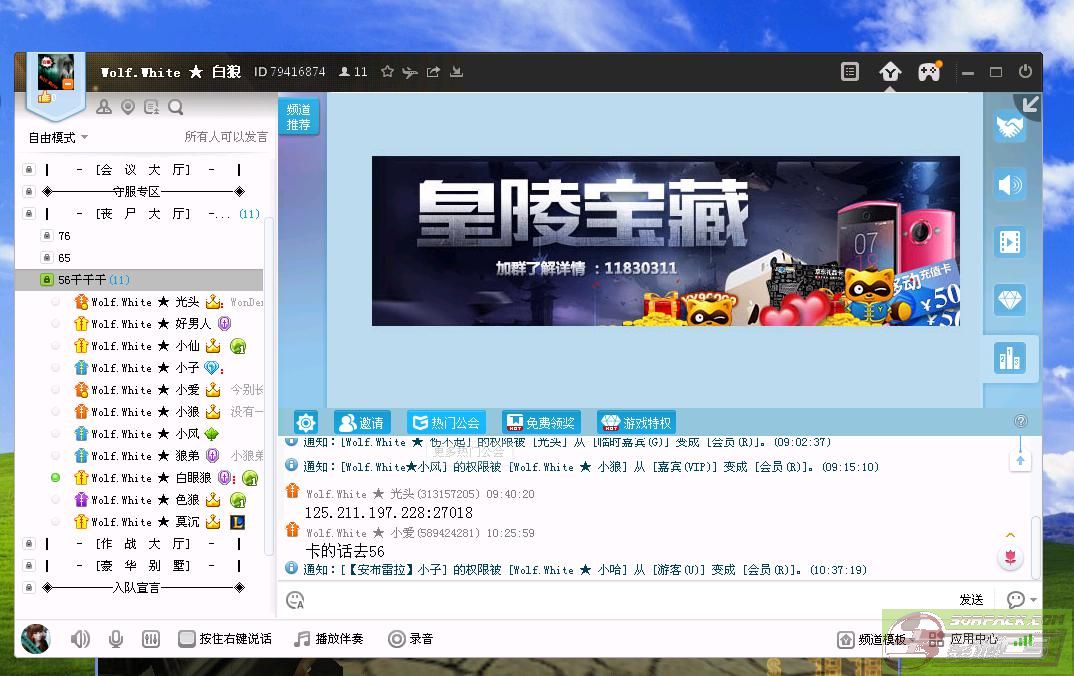Open the handshake icon in right sidebar

pyautogui.click(x=1010, y=127)
